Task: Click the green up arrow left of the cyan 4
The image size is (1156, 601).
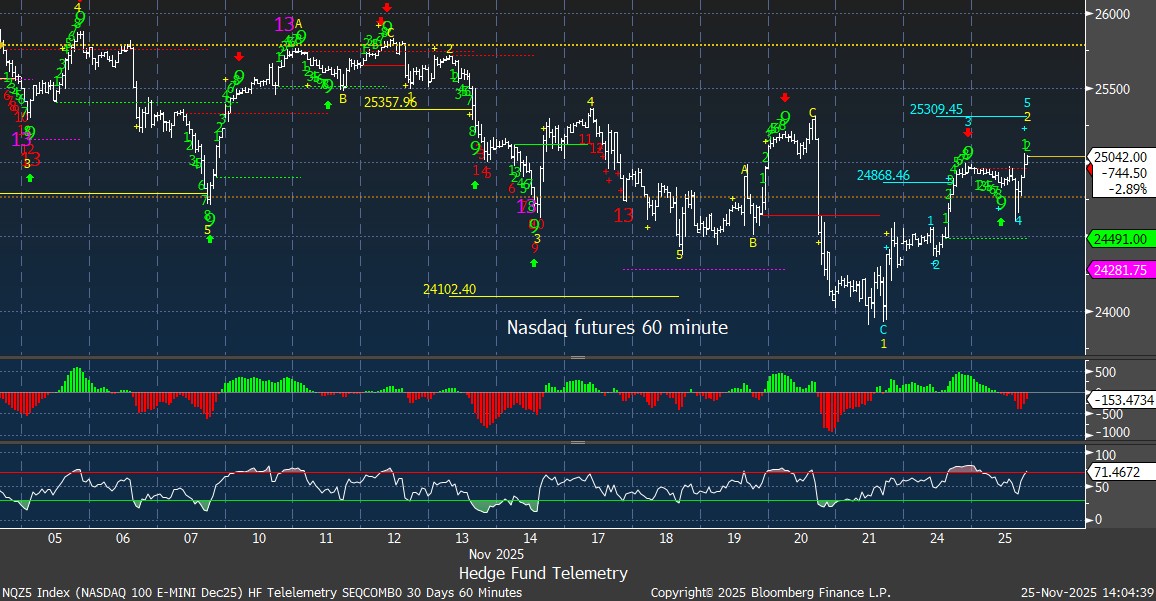Action: 1001,221
